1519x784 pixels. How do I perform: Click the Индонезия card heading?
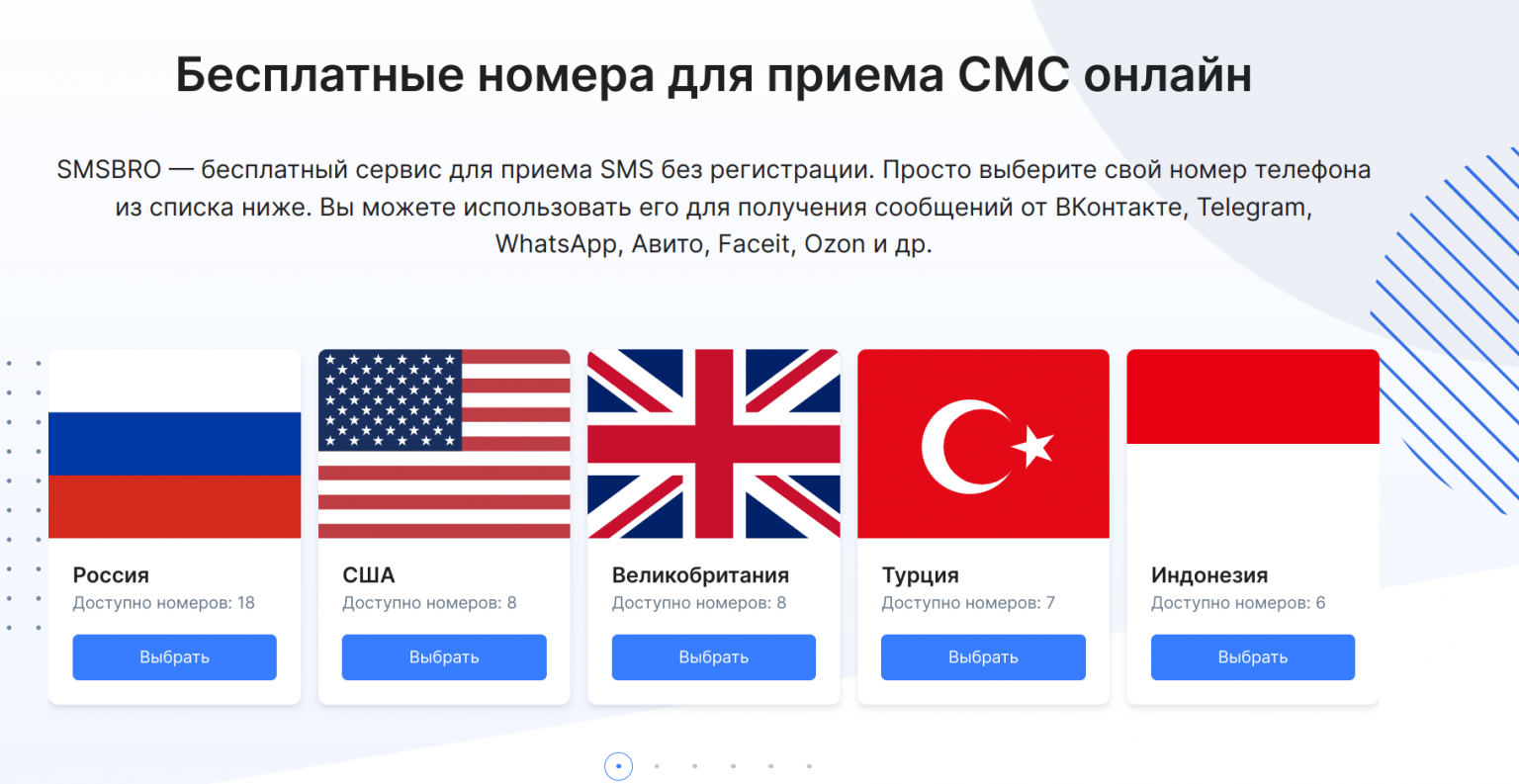[x=1209, y=575]
